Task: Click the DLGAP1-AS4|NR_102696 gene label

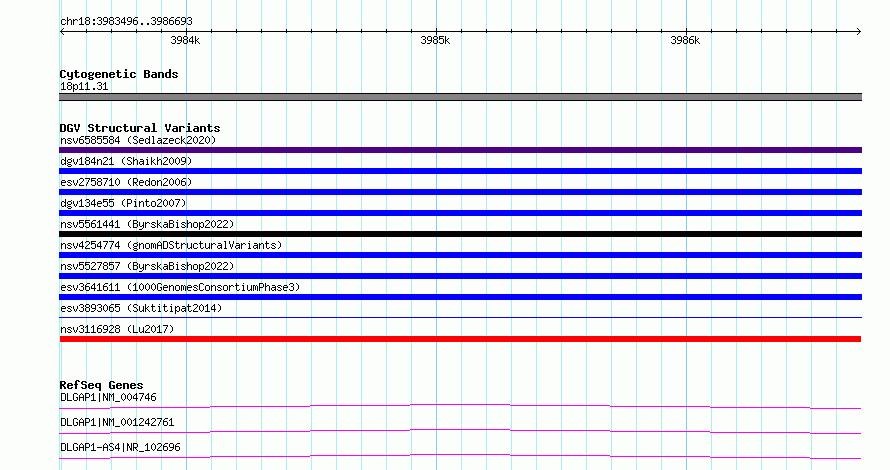Action: pyautogui.click(x=120, y=447)
